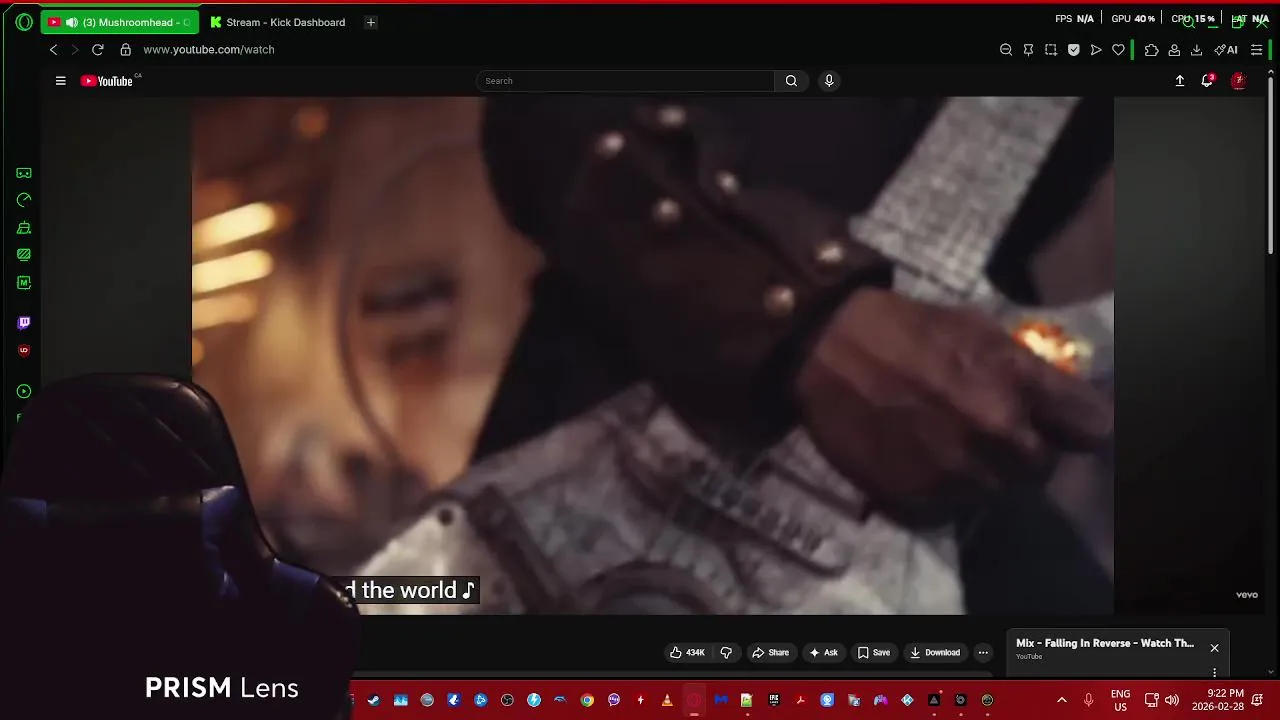Open the Flow send arrow icon
Image resolution: width=1280 pixels, height=720 pixels.
(x=1096, y=50)
